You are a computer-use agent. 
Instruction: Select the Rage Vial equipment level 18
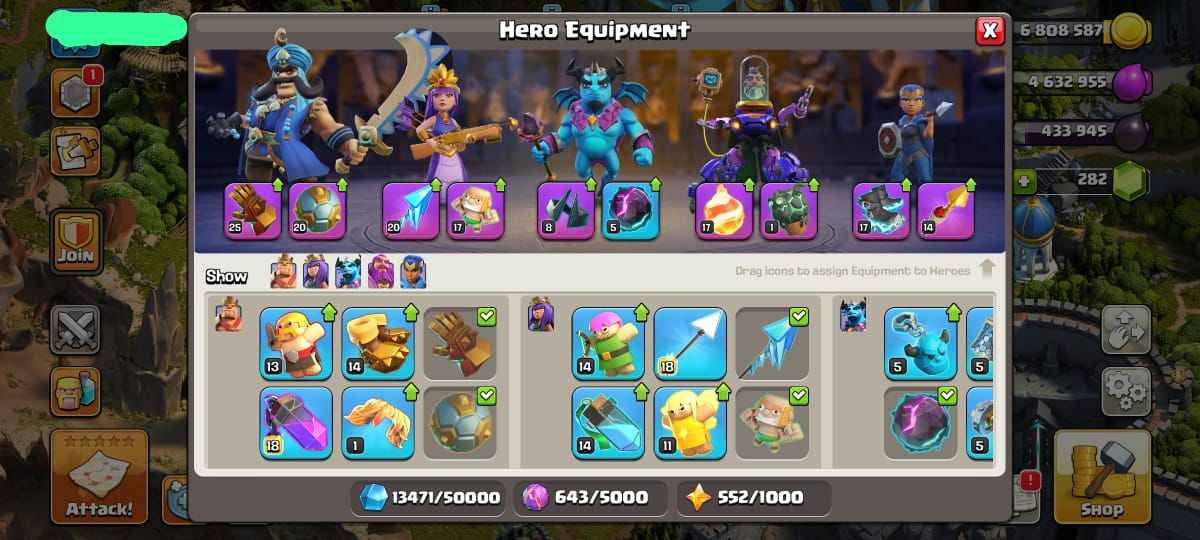296,423
